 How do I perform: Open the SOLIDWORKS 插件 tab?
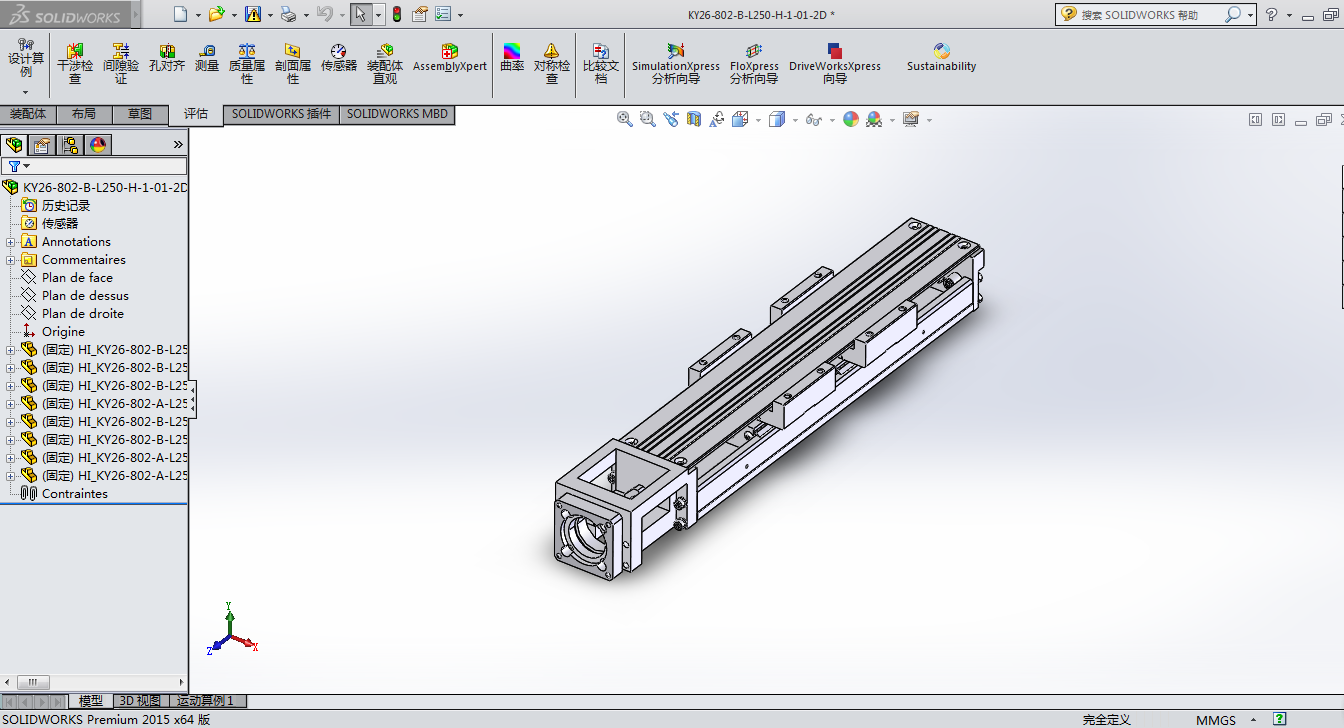[281, 114]
